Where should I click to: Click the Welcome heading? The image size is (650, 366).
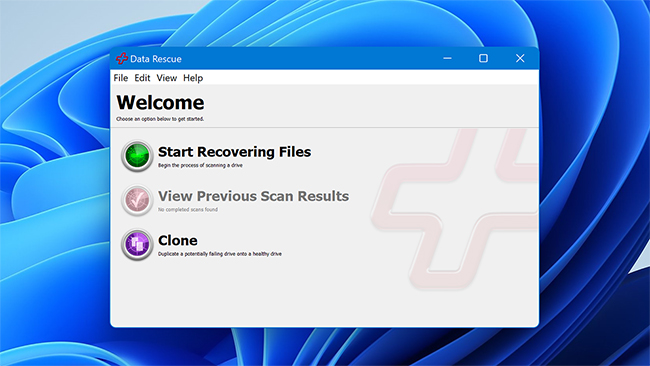coord(160,102)
